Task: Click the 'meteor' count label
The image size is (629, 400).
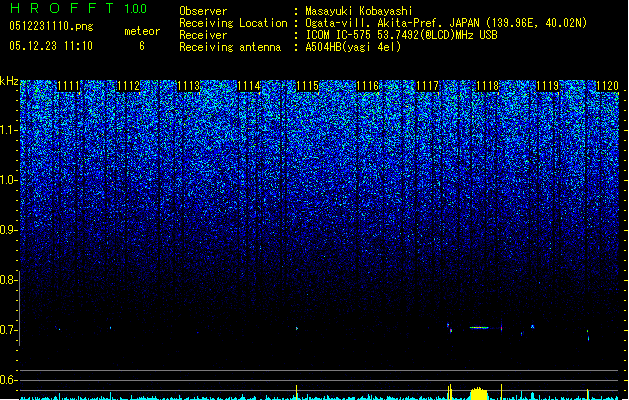Action: pos(142,31)
